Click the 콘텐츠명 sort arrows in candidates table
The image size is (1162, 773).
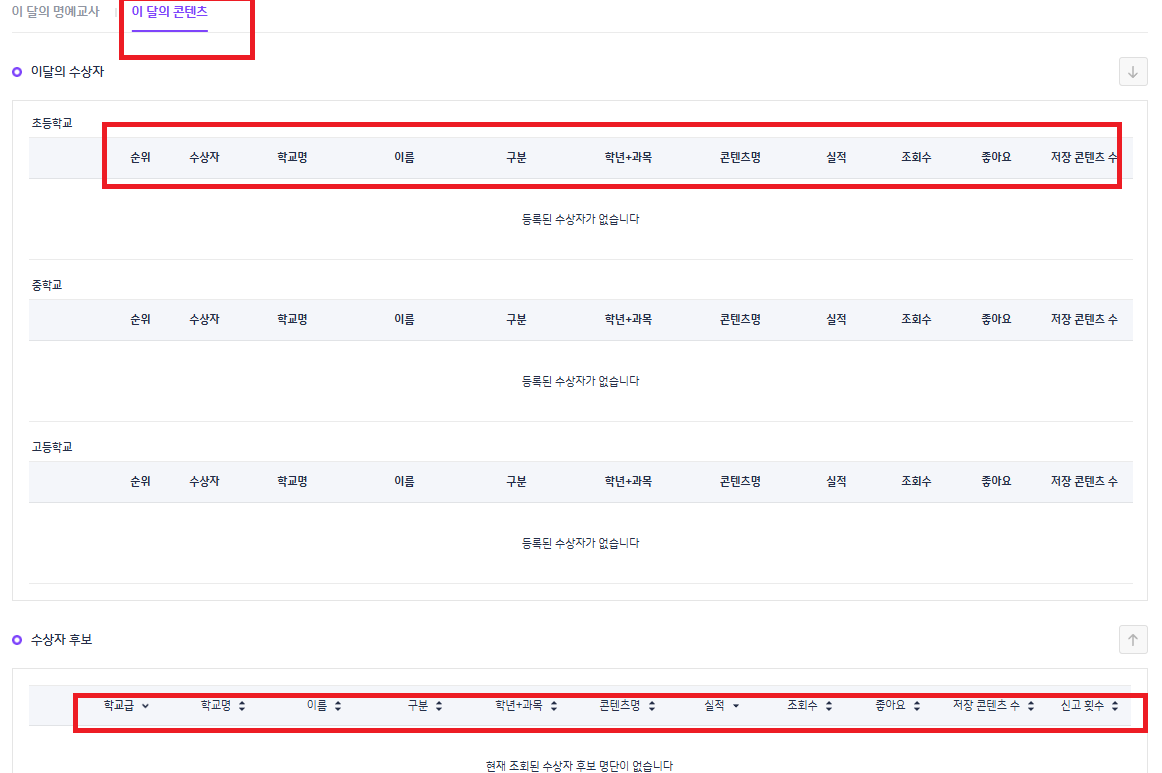652,706
